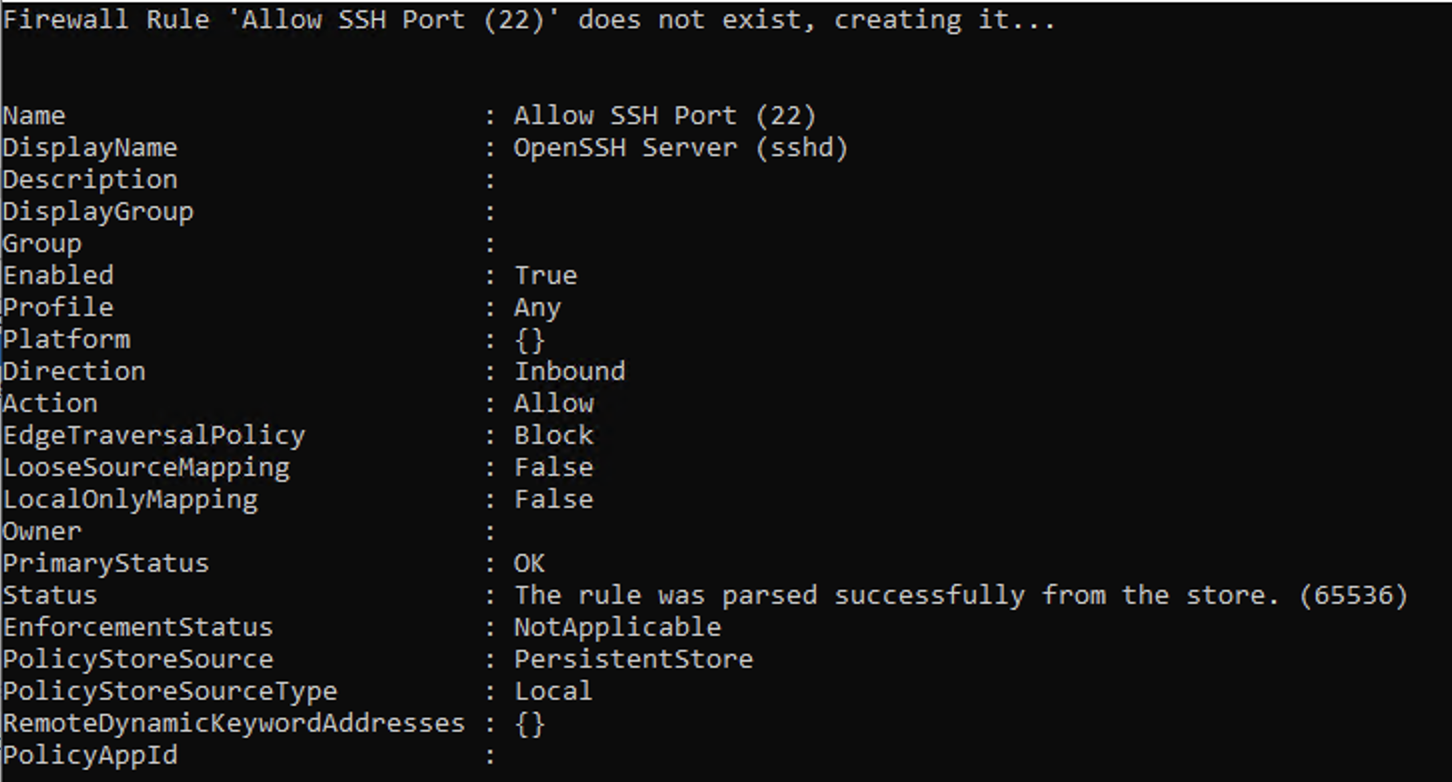
Task: Click the LooseSourceMapping value 'False'
Action: click(x=554, y=467)
